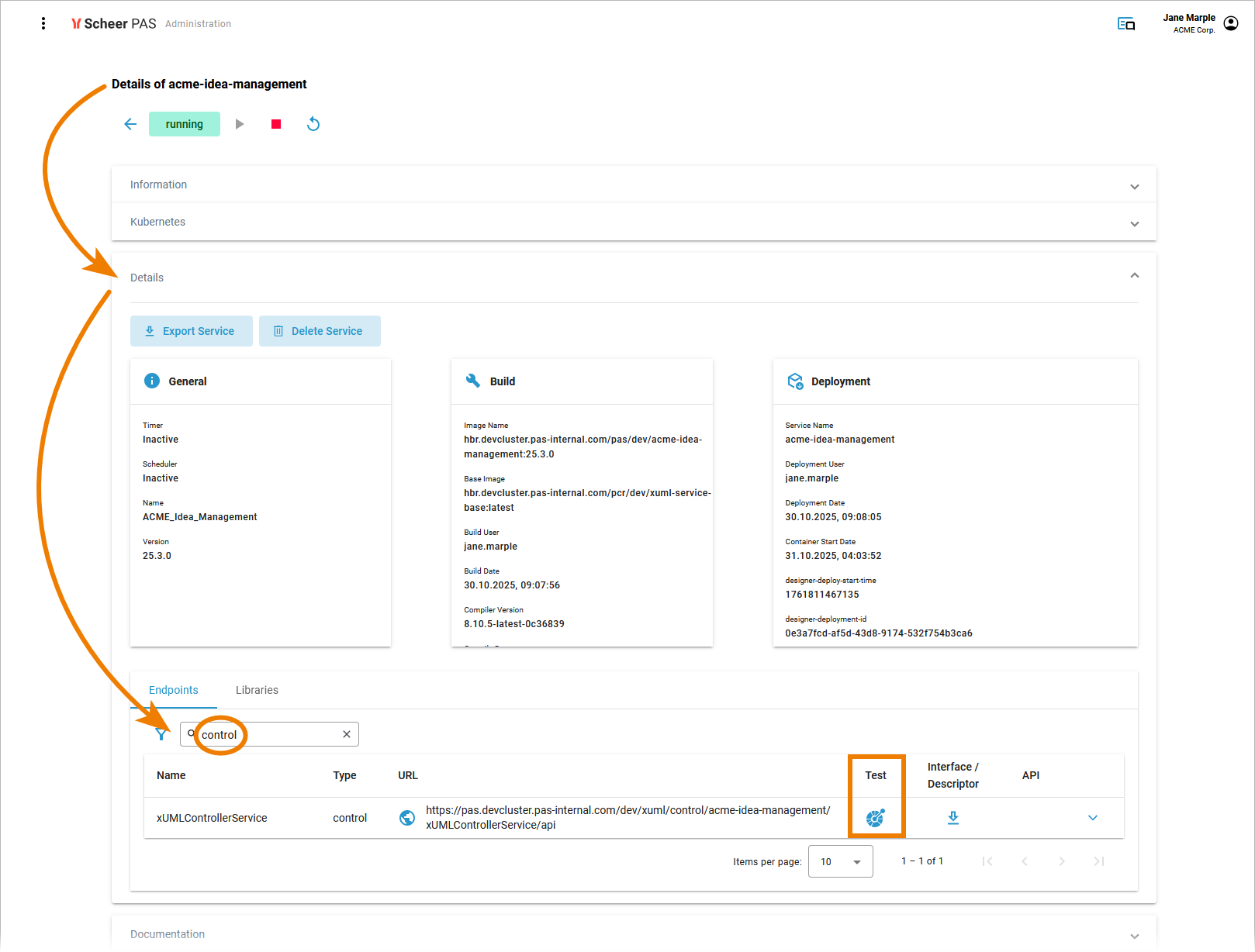1255x952 pixels.
Task: Click the 1 – 1 of 1 range label
Action: coord(922,861)
